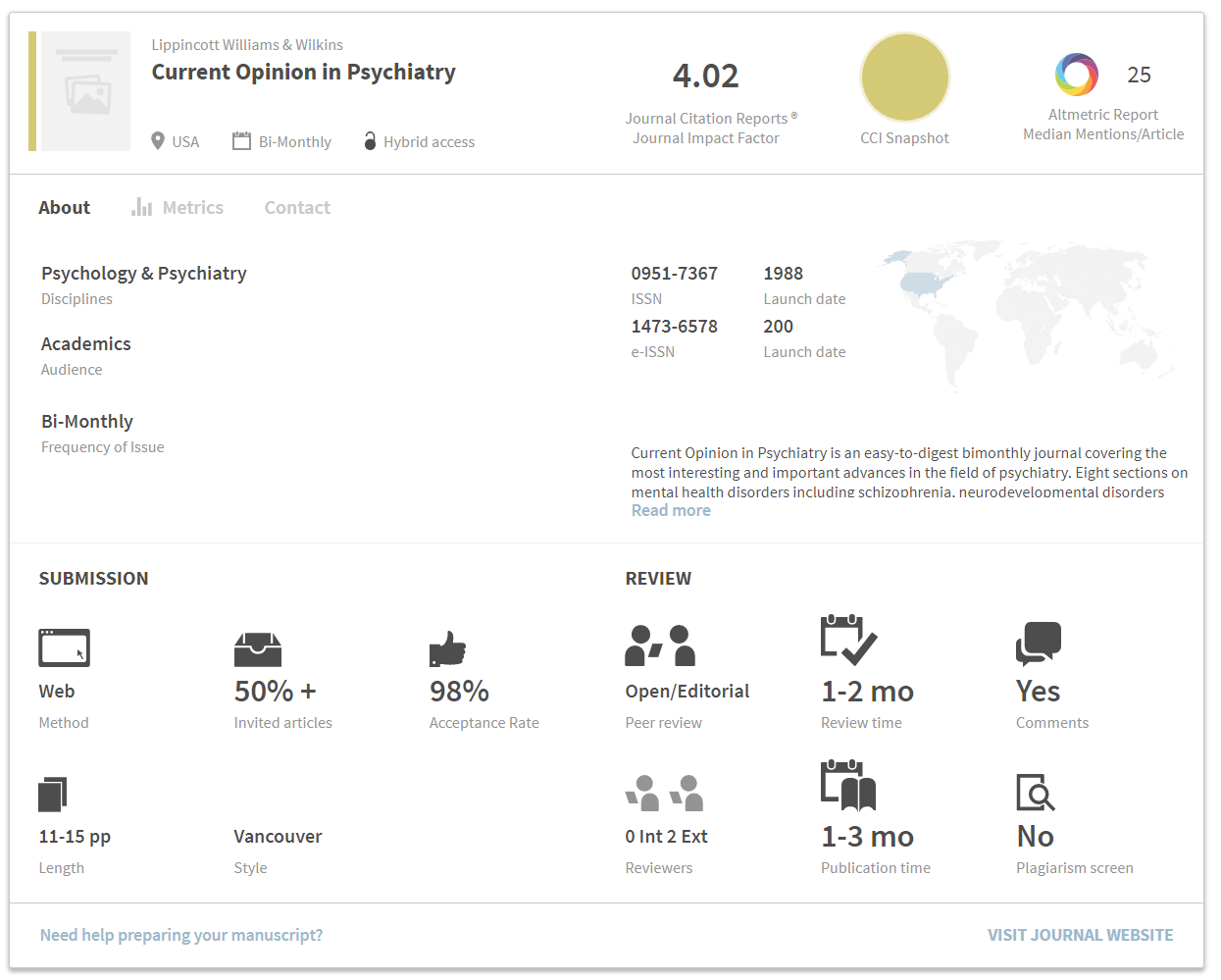Click the 200 launch date value

coord(779,326)
